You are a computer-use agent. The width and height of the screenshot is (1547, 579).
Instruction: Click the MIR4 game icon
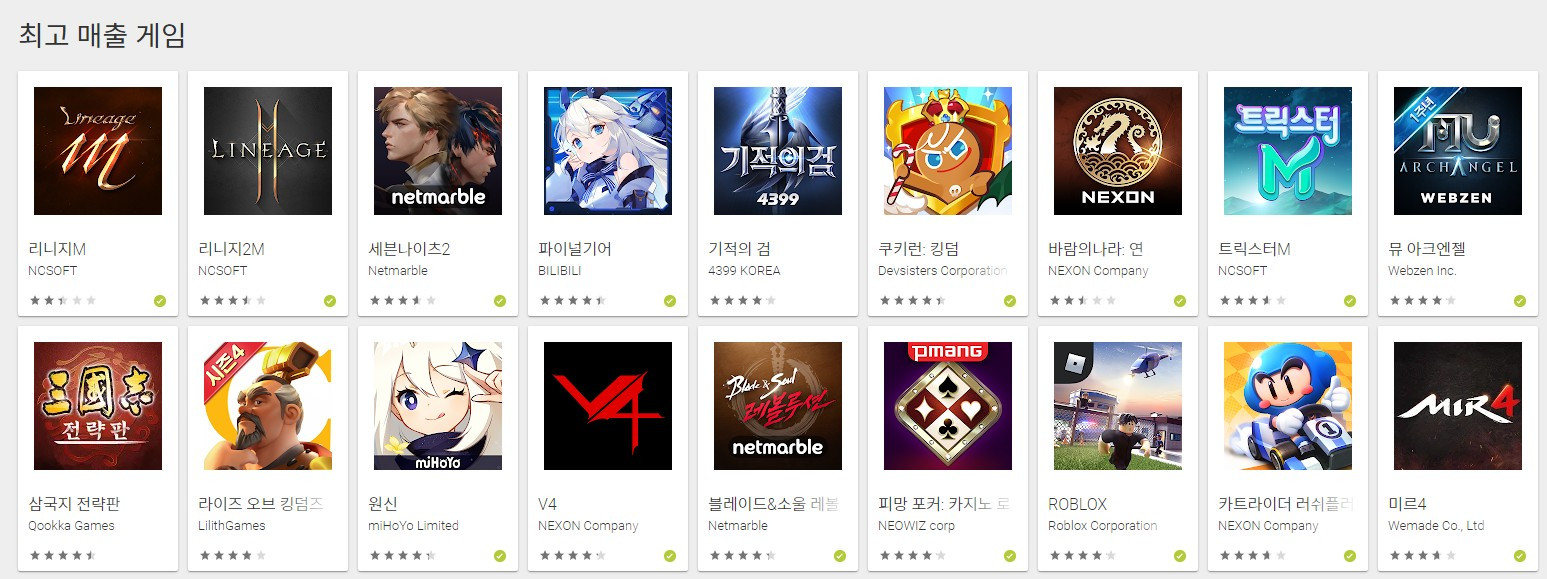1458,406
